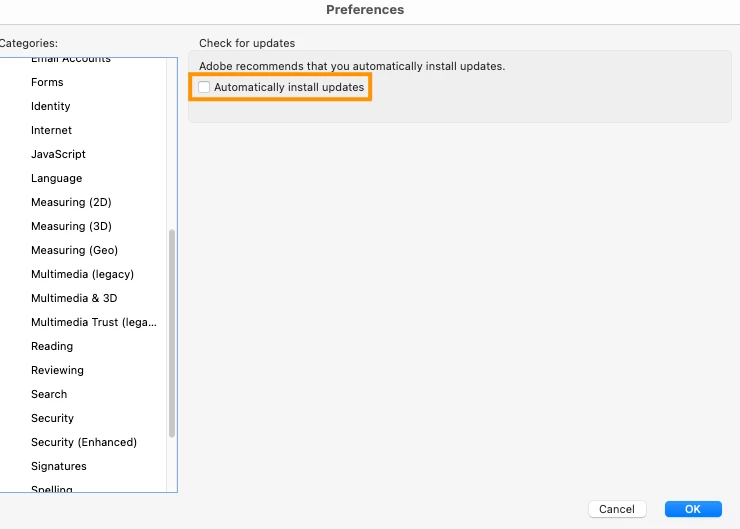The width and height of the screenshot is (740, 529).
Task: Select Security (Enhanced) category
Action: (x=84, y=442)
